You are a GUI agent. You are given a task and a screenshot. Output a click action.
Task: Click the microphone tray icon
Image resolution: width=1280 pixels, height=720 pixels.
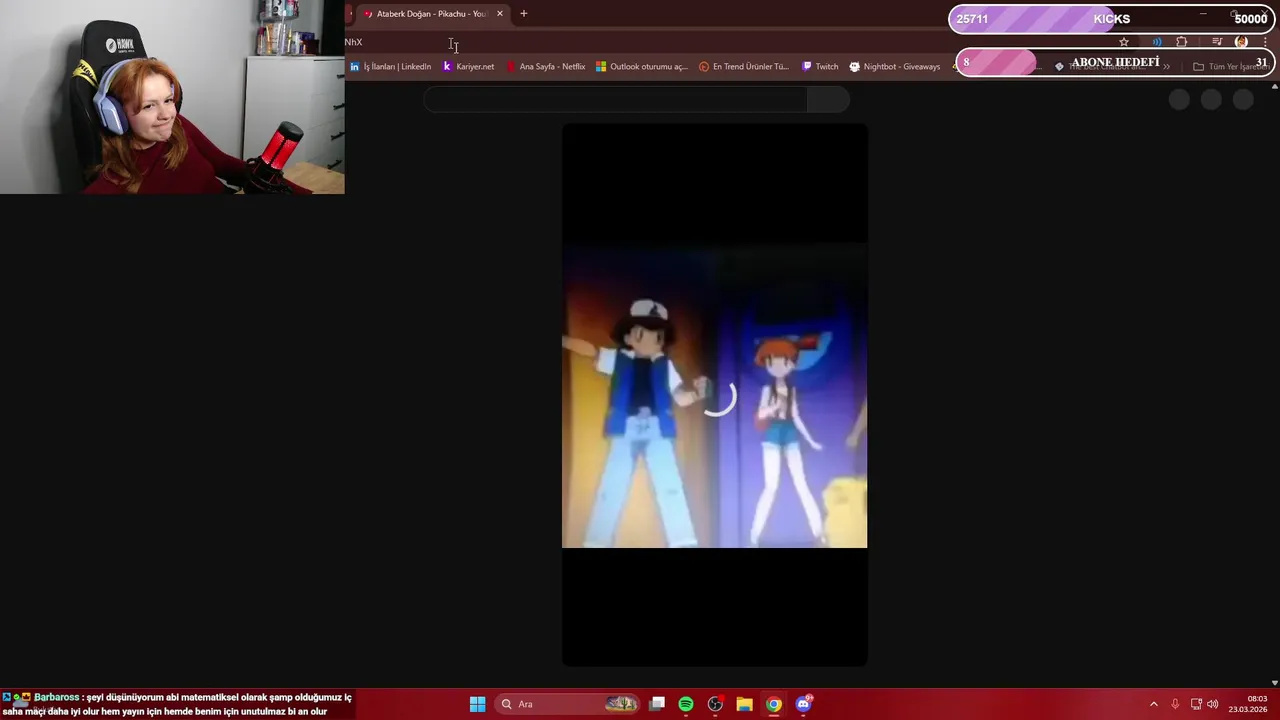coord(1175,704)
